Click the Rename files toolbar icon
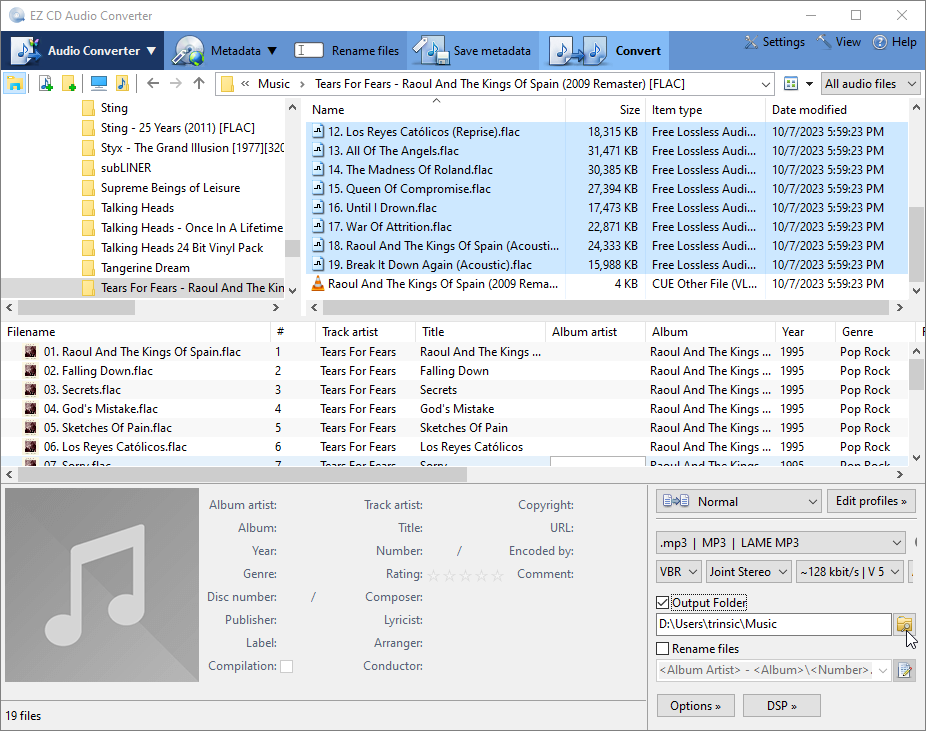The image size is (926, 731). (309, 51)
